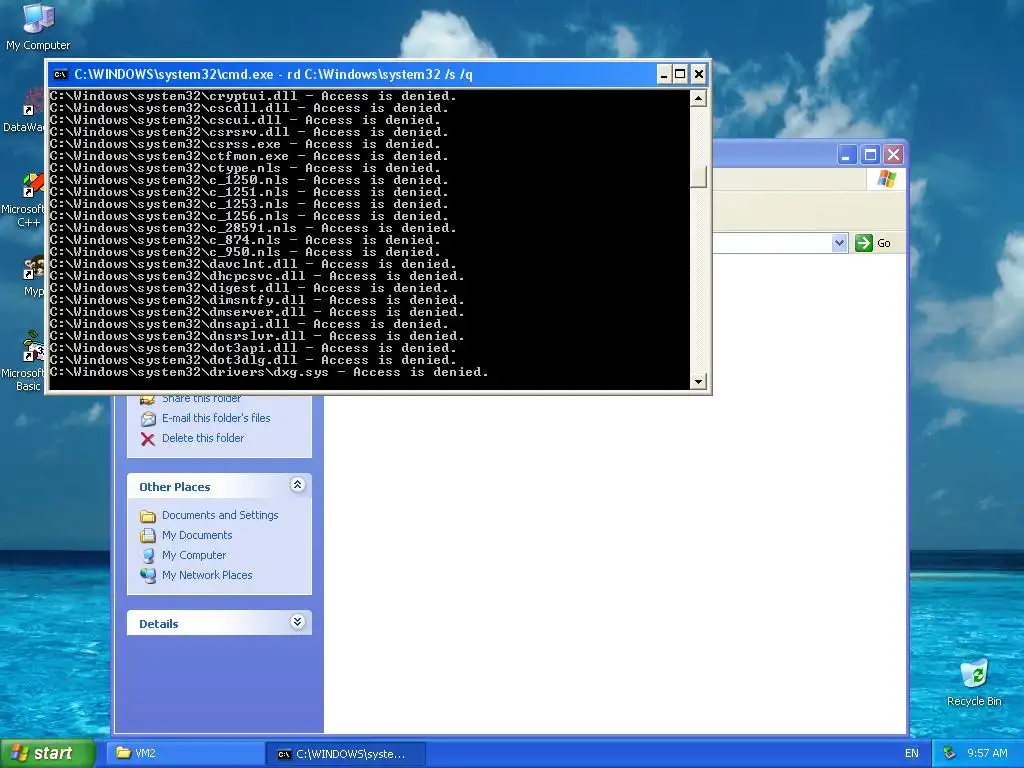Click the cmd window title bar icon
Image resolution: width=1024 pixels, height=768 pixels.
coord(60,74)
